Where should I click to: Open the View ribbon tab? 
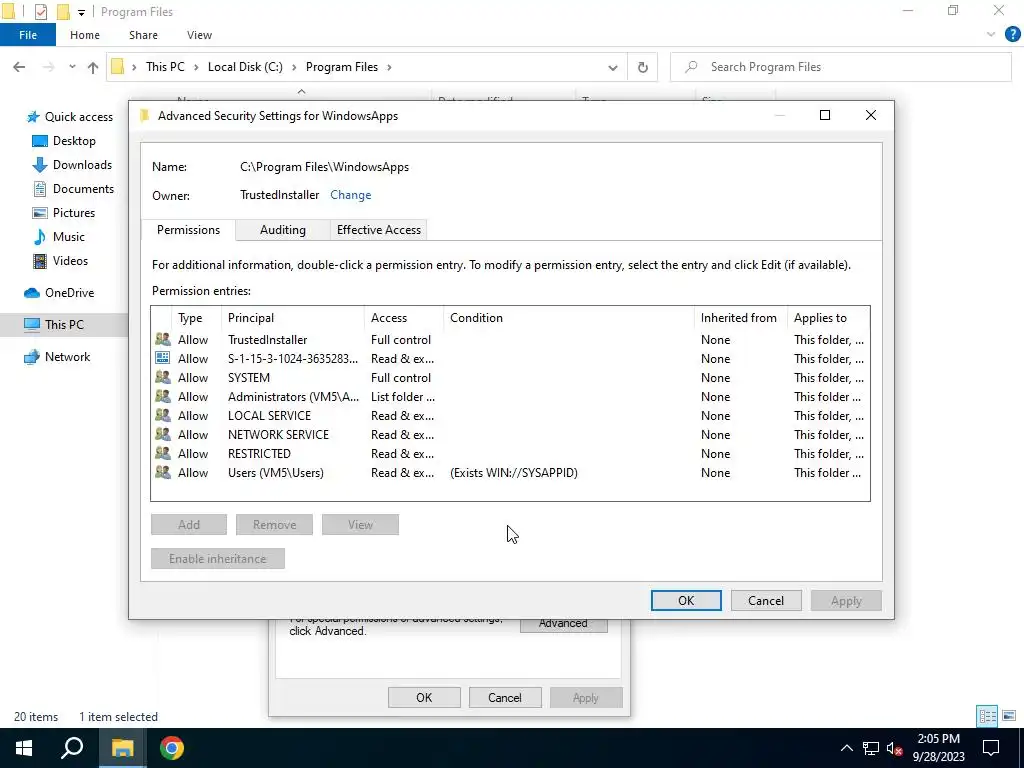coord(199,35)
